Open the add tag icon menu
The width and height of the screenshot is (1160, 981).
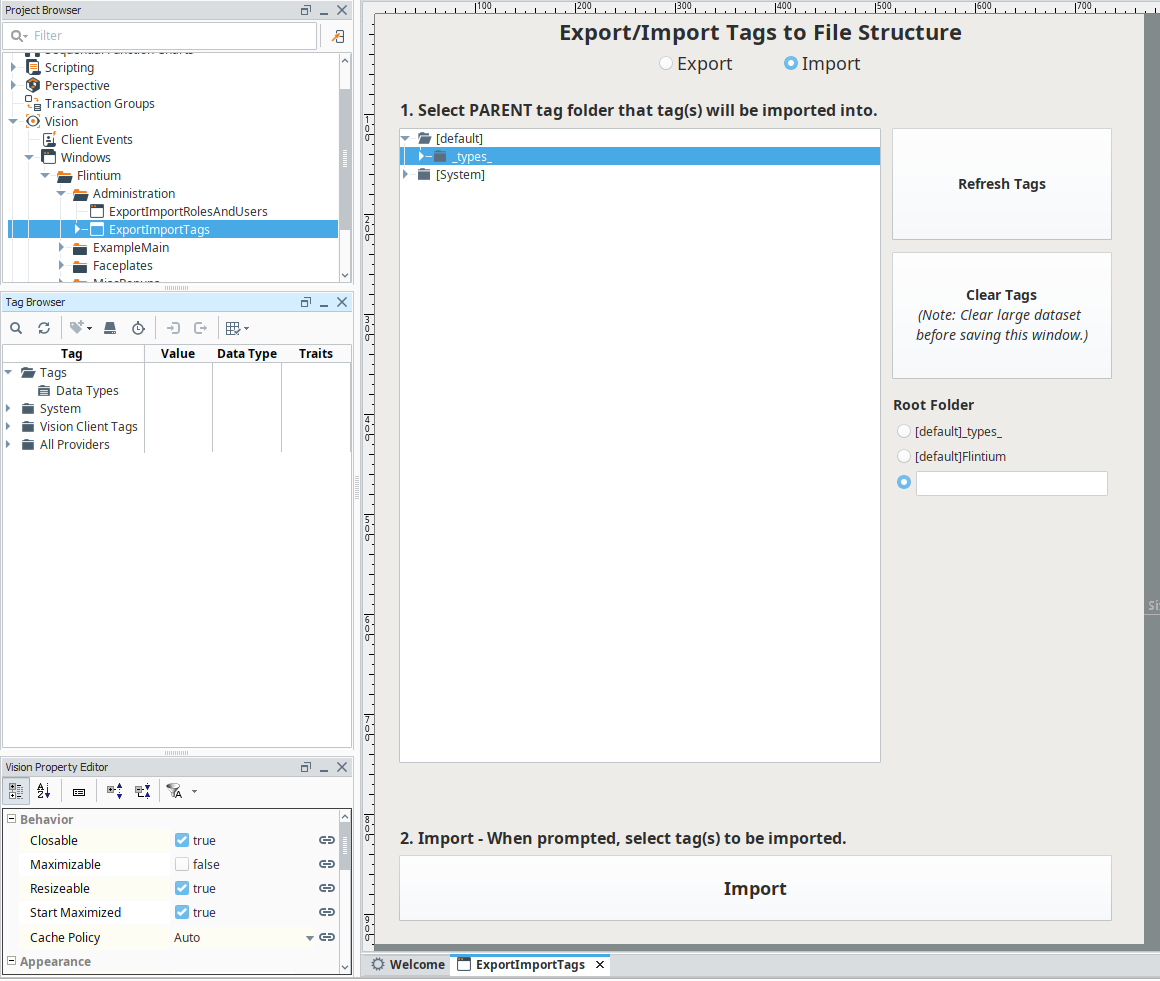tap(80, 328)
